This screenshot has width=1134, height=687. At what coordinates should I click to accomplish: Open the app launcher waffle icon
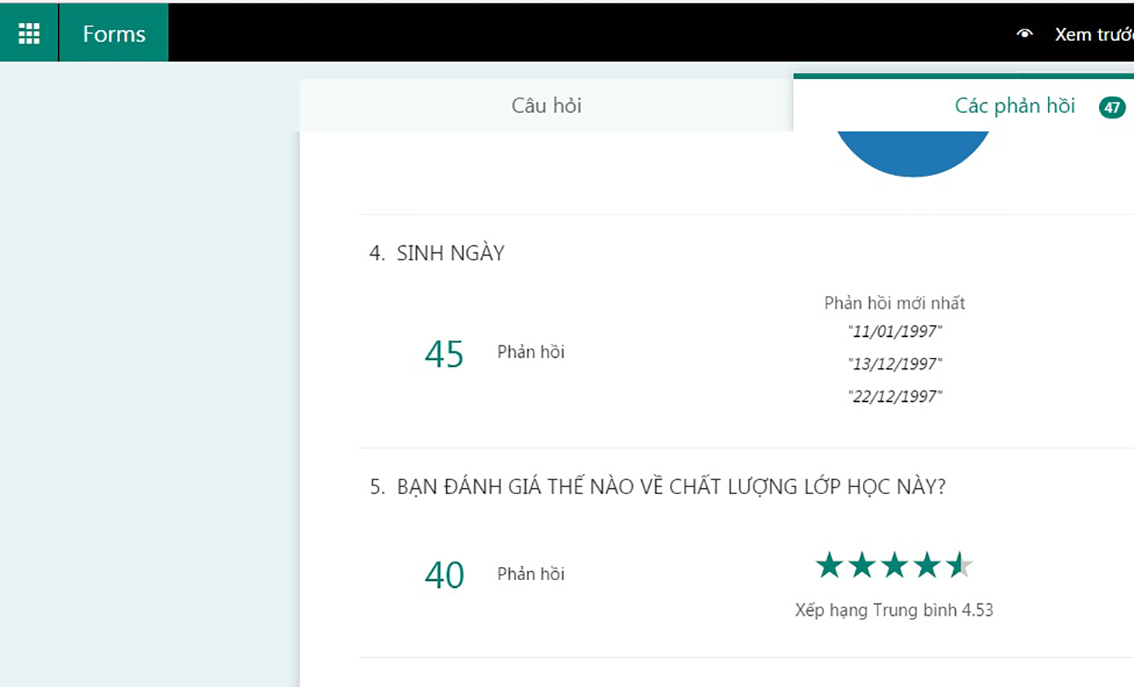29,33
